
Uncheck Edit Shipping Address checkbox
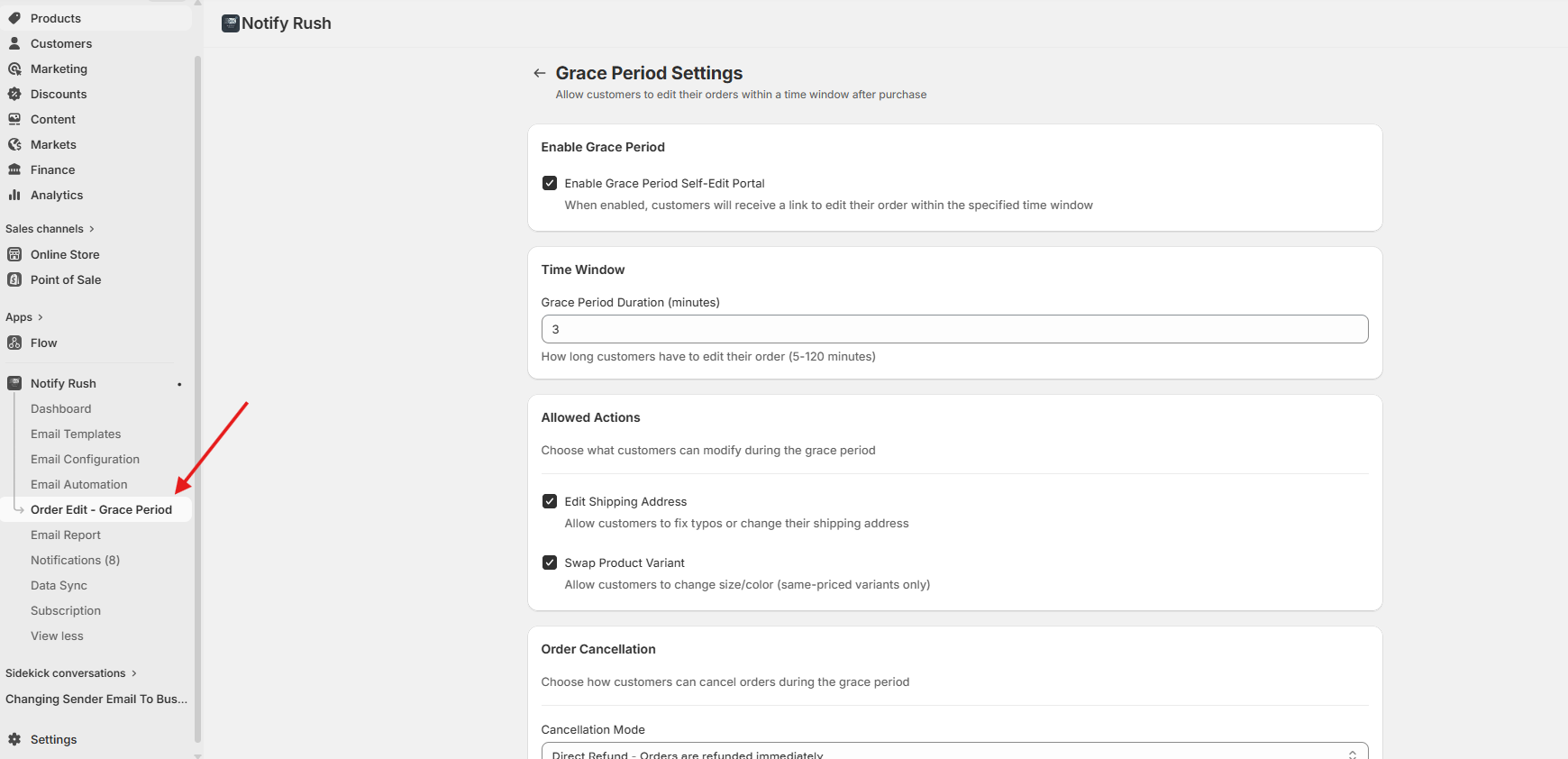(x=550, y=501)
